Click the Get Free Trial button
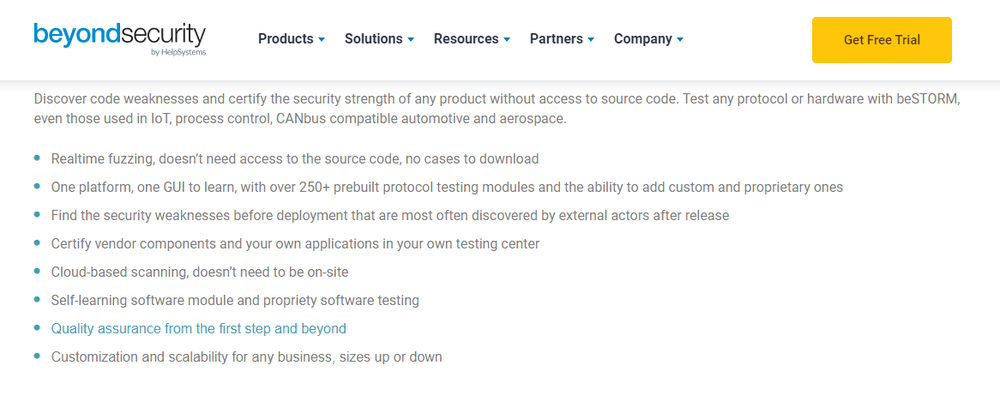1000x412 pixels. [881, 40]
